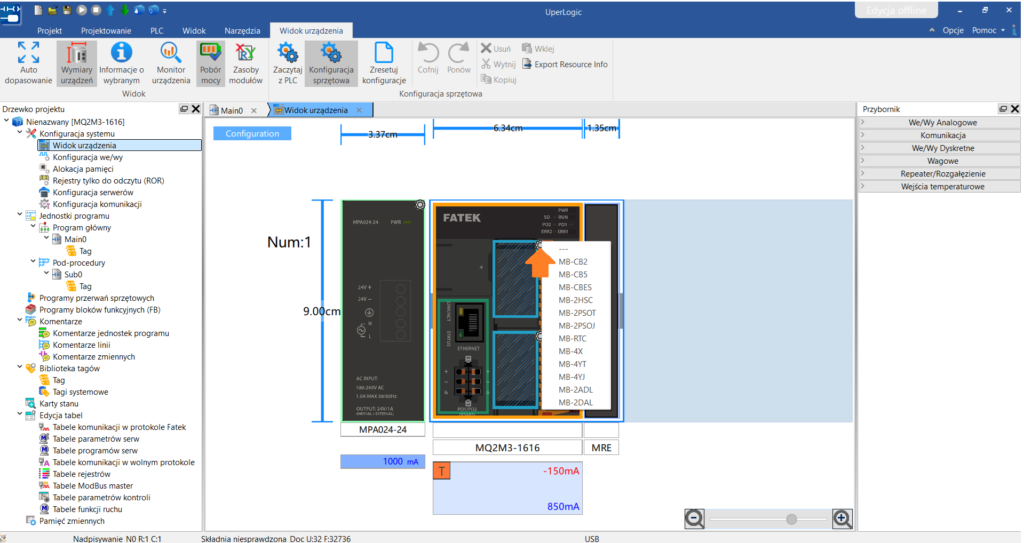Screen dimensions: 1024x543
Task: Click Wklej paste command
Action: (x=538, y=48)
